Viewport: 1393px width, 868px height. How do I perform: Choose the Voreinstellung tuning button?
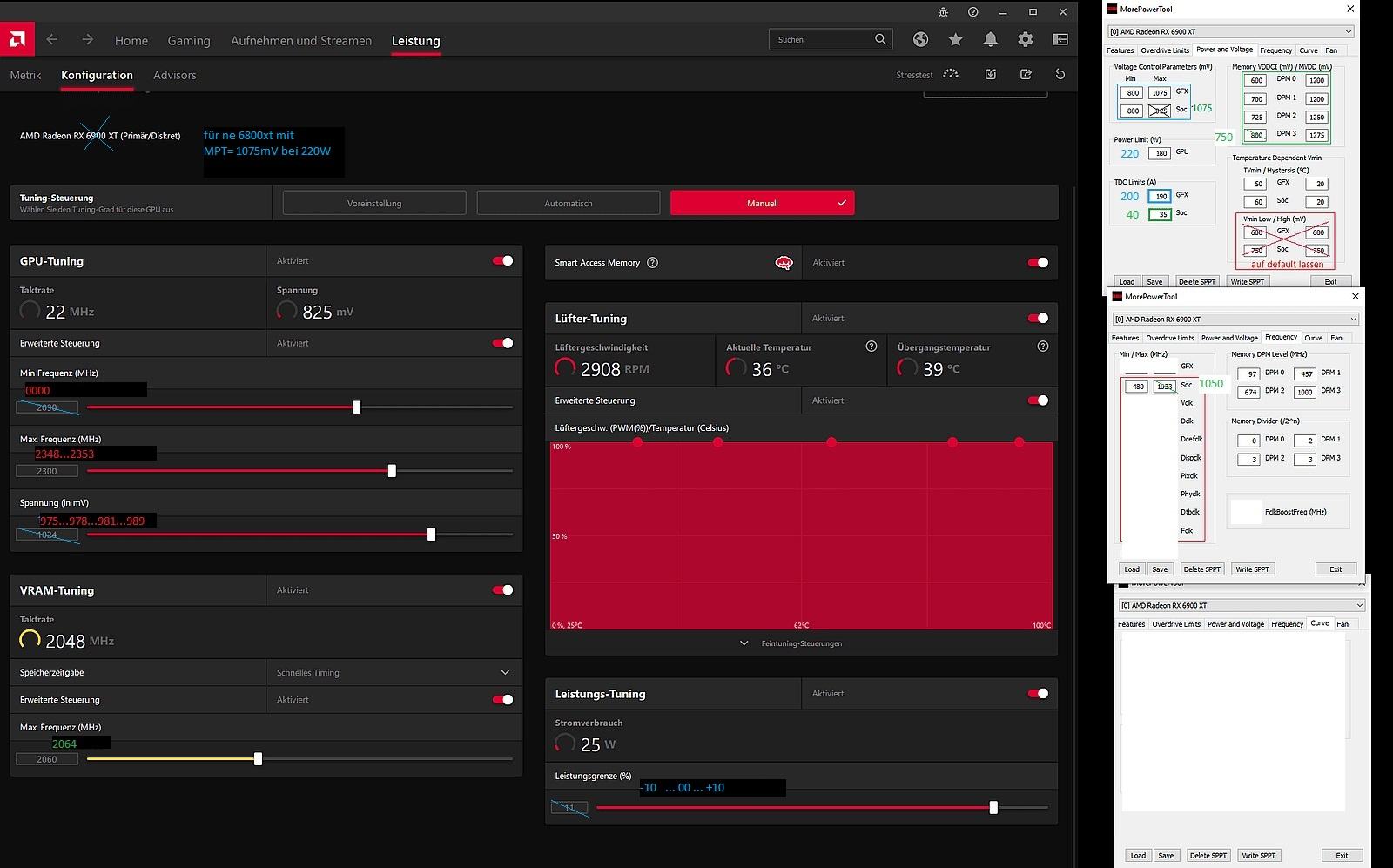click(x=374, y=203)
